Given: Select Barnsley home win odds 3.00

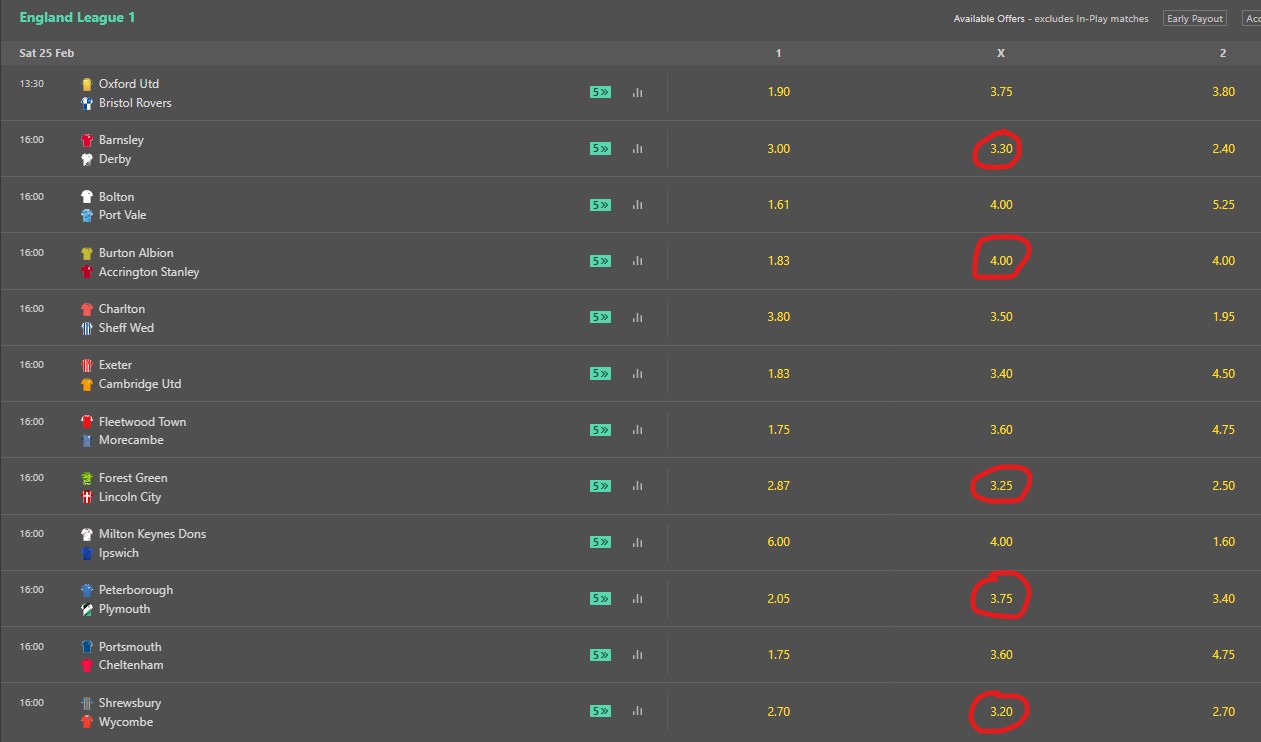Looking at the screenshot, I should [778, 149].
